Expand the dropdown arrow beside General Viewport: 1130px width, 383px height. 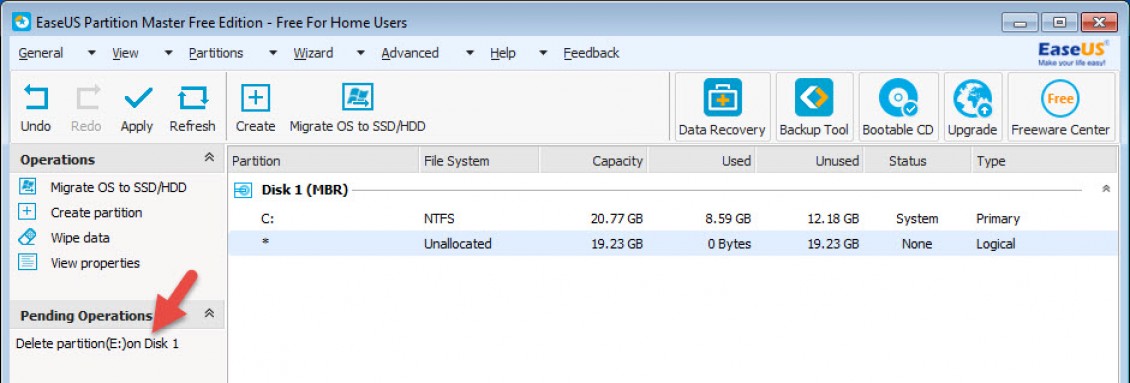click(92, 53)
